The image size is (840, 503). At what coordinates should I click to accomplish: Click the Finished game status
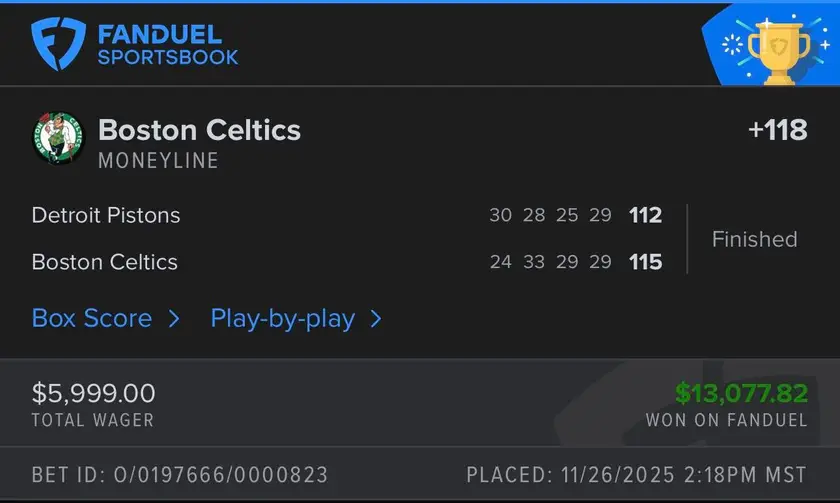pyautogui.click(x=754, y=239)
